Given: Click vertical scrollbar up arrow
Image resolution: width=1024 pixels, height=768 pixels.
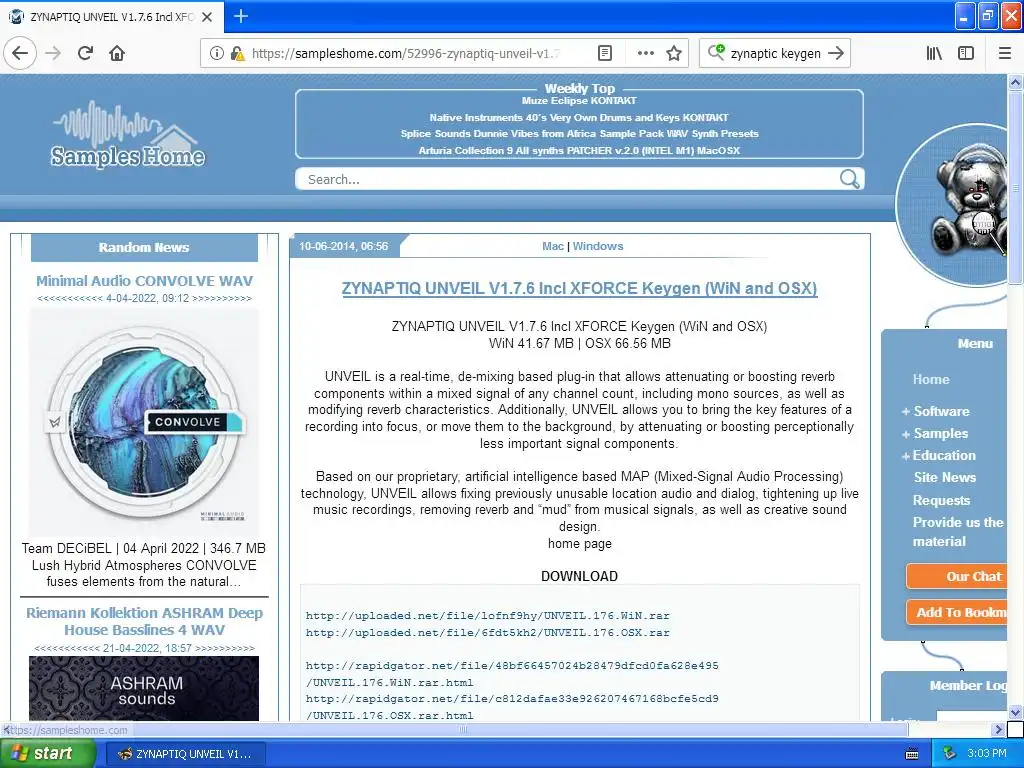Looking at the screenshot, I should pos(1015,82).
